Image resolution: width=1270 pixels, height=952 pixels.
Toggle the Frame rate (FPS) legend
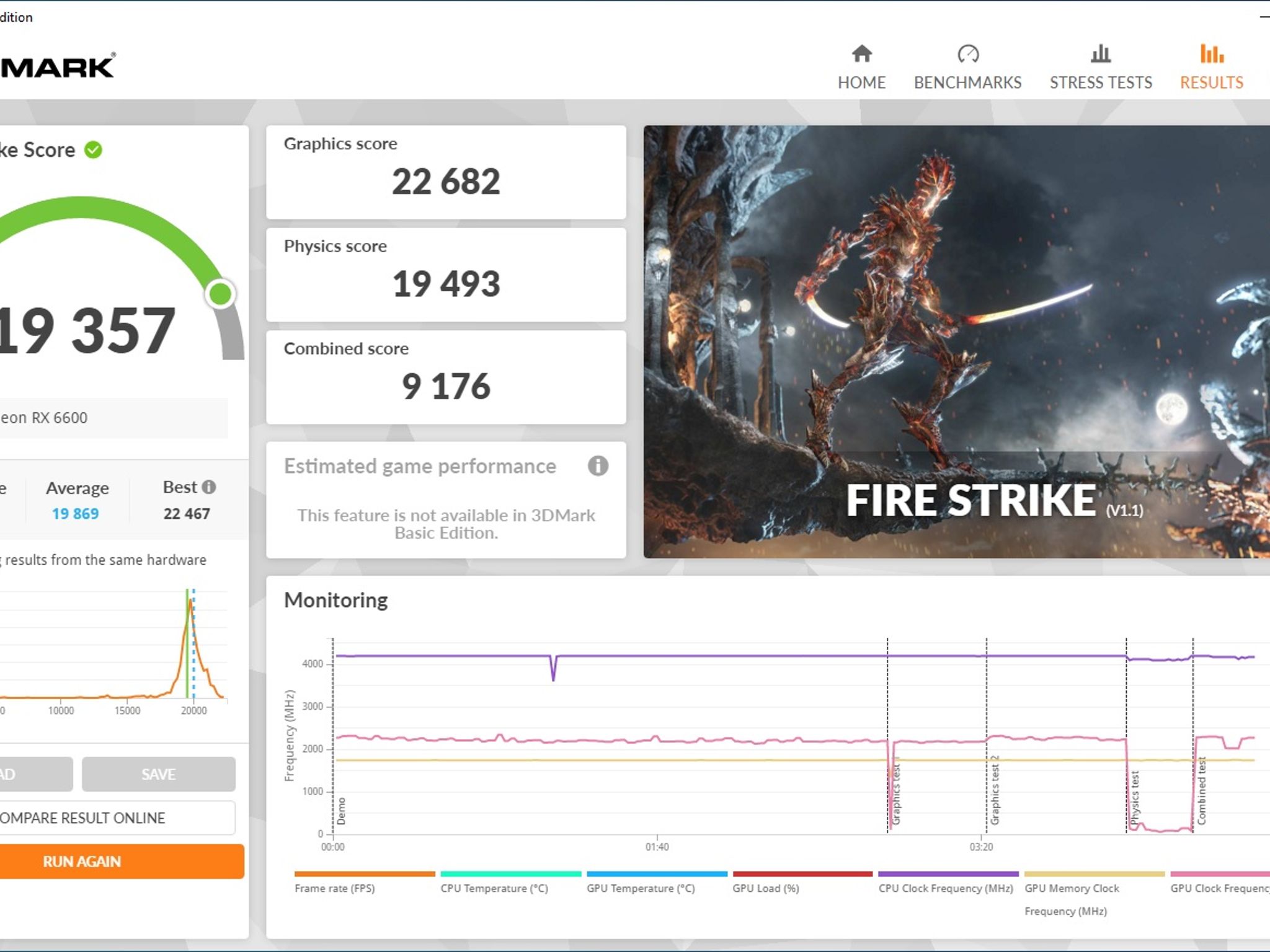(365, 883)
